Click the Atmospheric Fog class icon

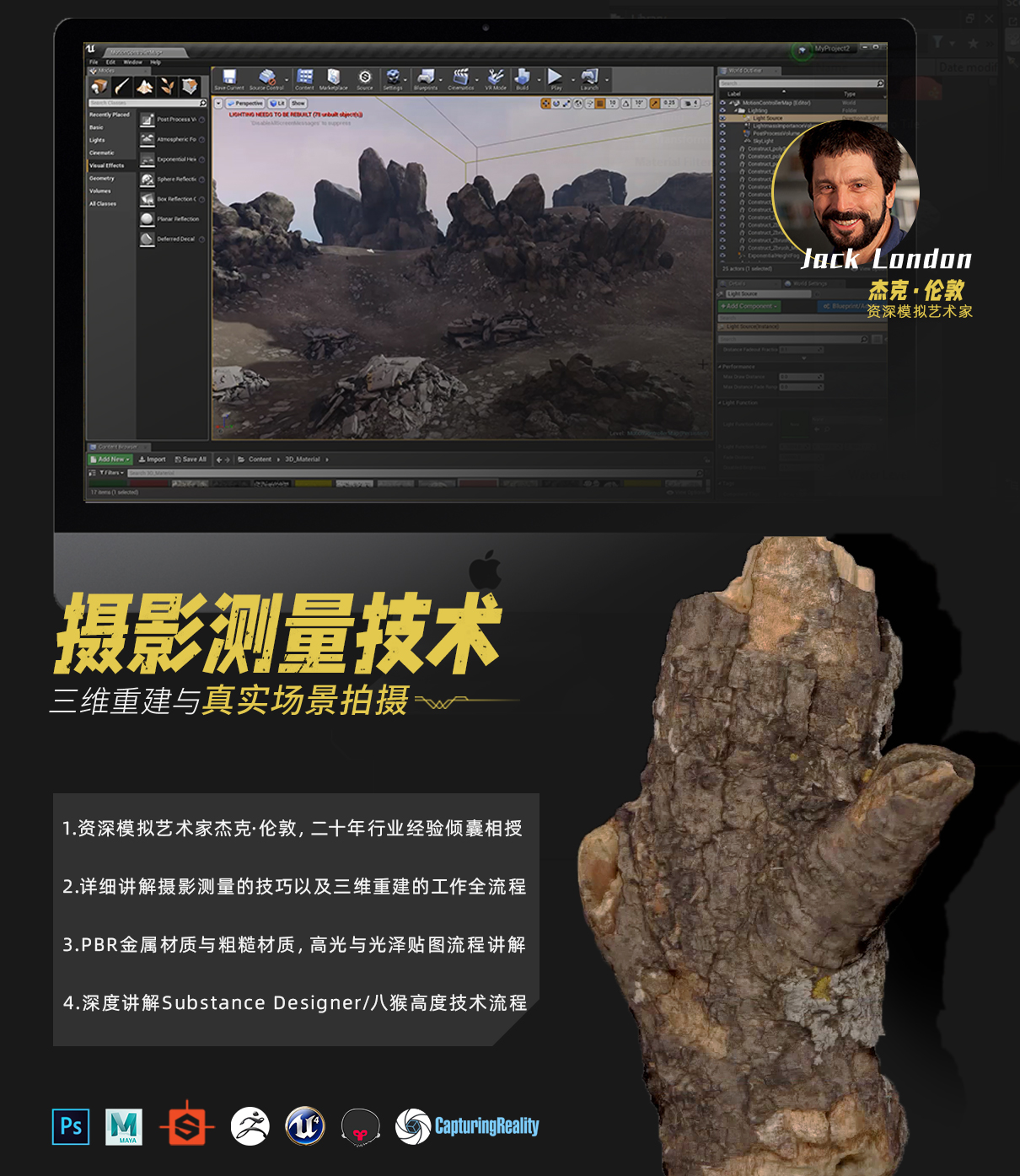(148, 139)
